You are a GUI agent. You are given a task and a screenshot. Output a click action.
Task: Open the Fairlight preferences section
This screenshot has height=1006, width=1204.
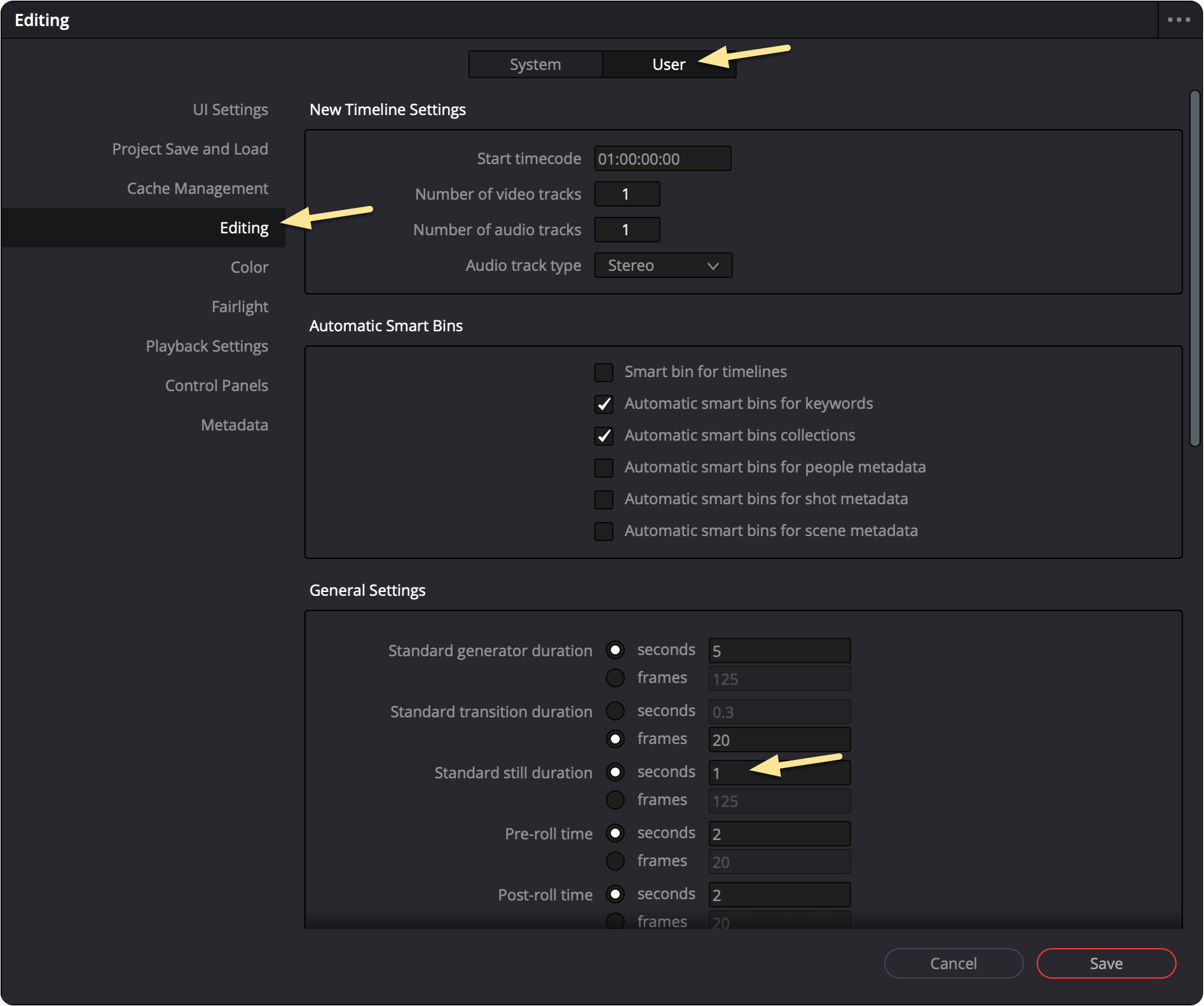[x=240, y=307]
